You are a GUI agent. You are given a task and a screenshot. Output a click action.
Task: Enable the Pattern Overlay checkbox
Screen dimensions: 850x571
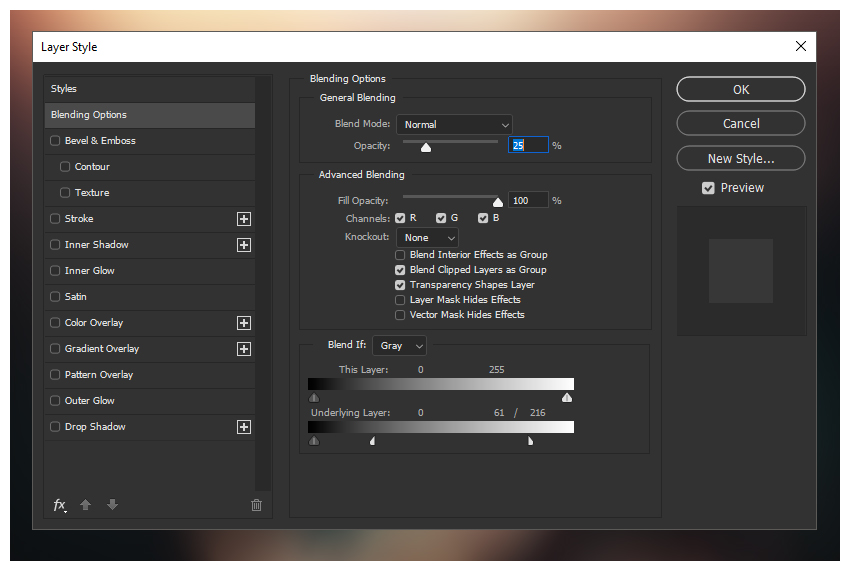coord(55,375)
